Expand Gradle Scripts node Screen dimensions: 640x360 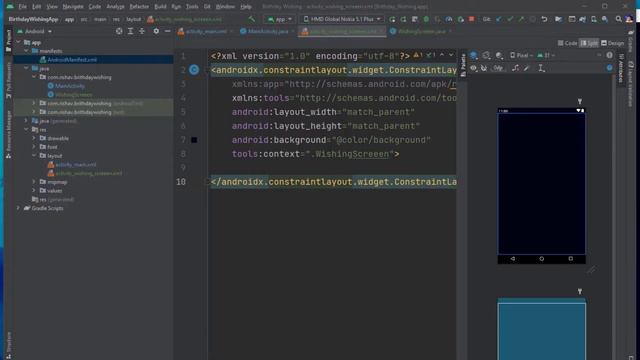point(18,208)
